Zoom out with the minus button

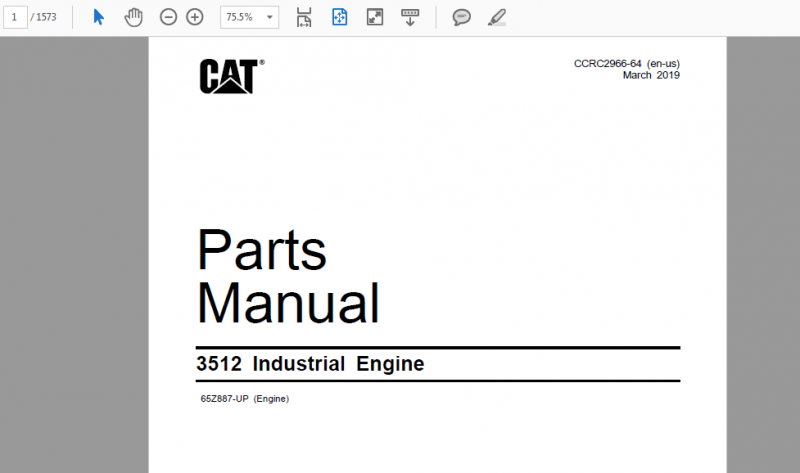point(168,17)
